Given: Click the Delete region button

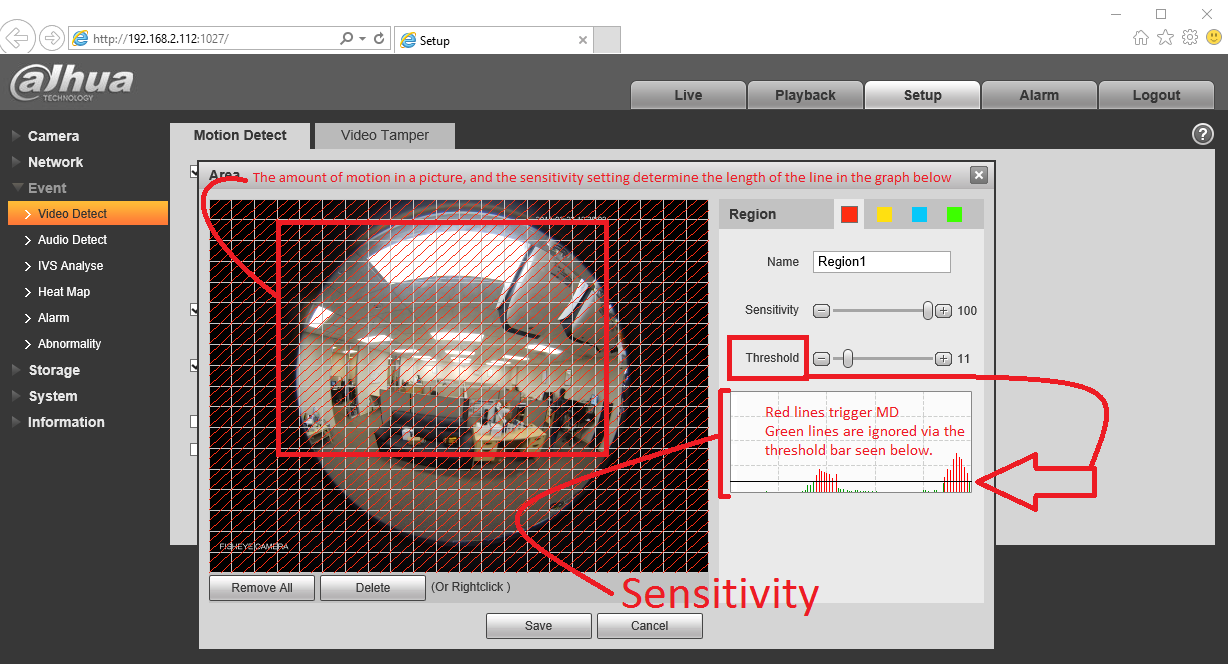Looking at the screenshot, I should pos(373,588).
